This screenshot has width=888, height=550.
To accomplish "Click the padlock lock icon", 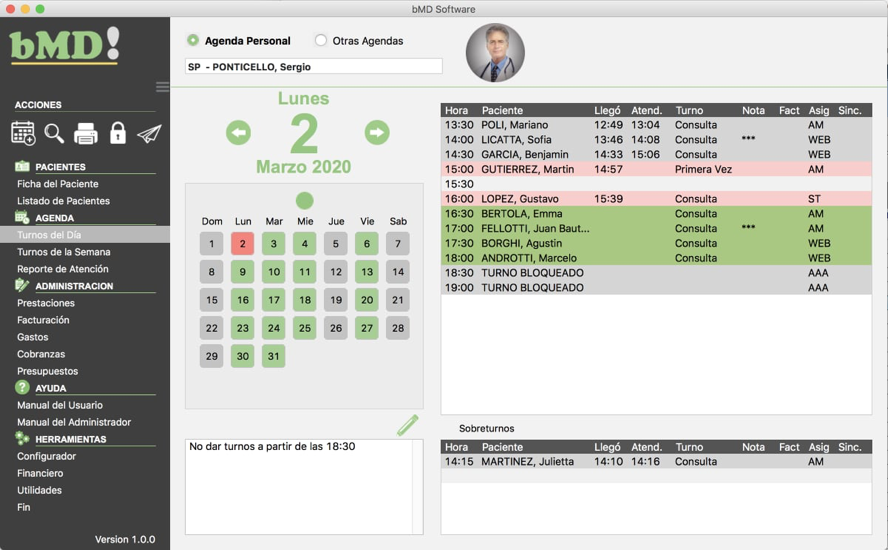I will coord(118,133).
